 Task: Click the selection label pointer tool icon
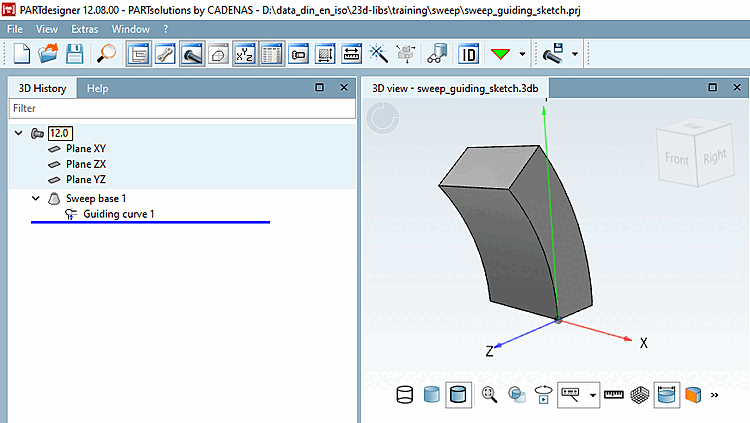click(x=571, y=395)
